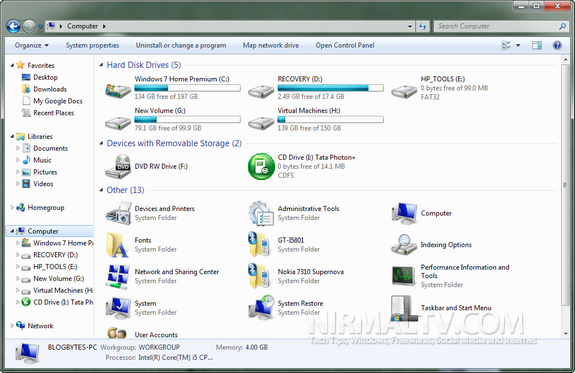Click the C: drive usage bar
Image resolution: width=575 pixels, height=373 pixels.
coord(187,88)
